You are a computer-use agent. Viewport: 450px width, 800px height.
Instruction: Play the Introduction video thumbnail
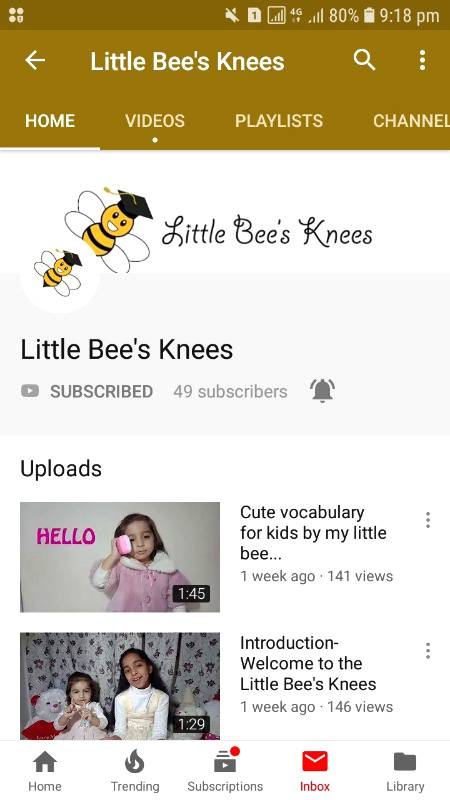click(x=120, y=686)
